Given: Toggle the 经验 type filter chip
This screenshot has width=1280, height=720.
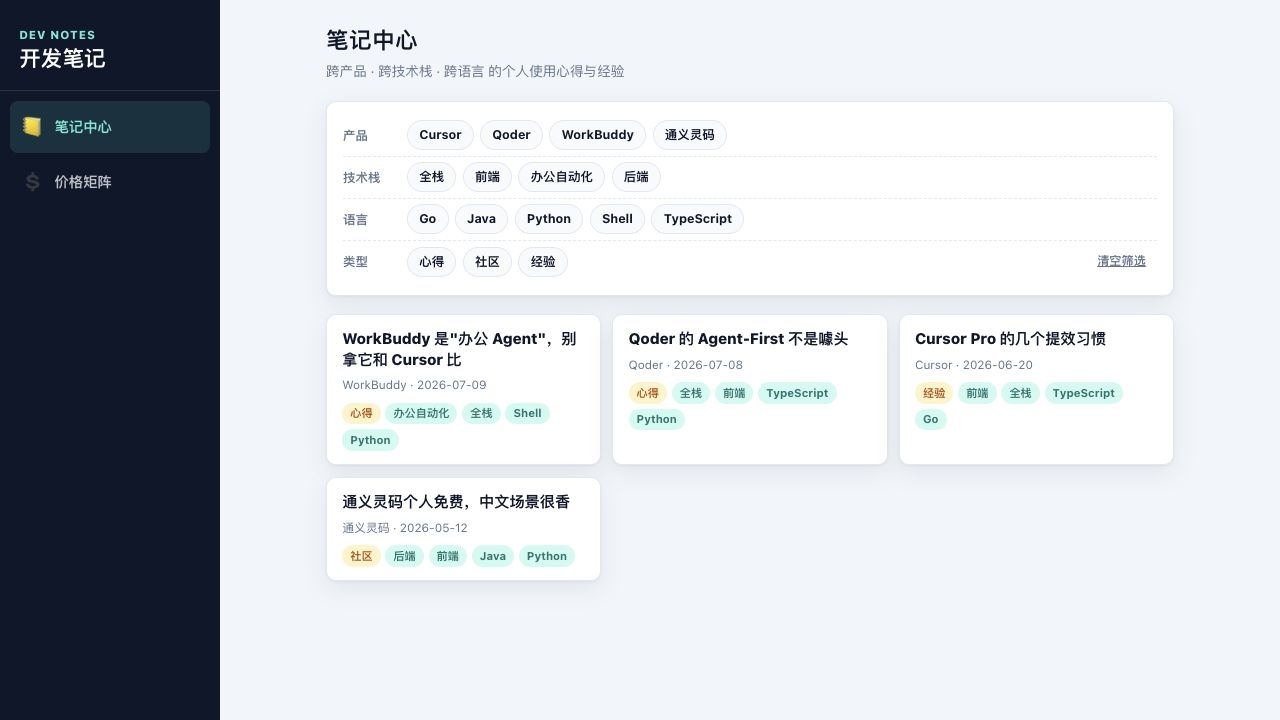Looking at the screenshot, I should pyautogui.click(x=543, y=262).
